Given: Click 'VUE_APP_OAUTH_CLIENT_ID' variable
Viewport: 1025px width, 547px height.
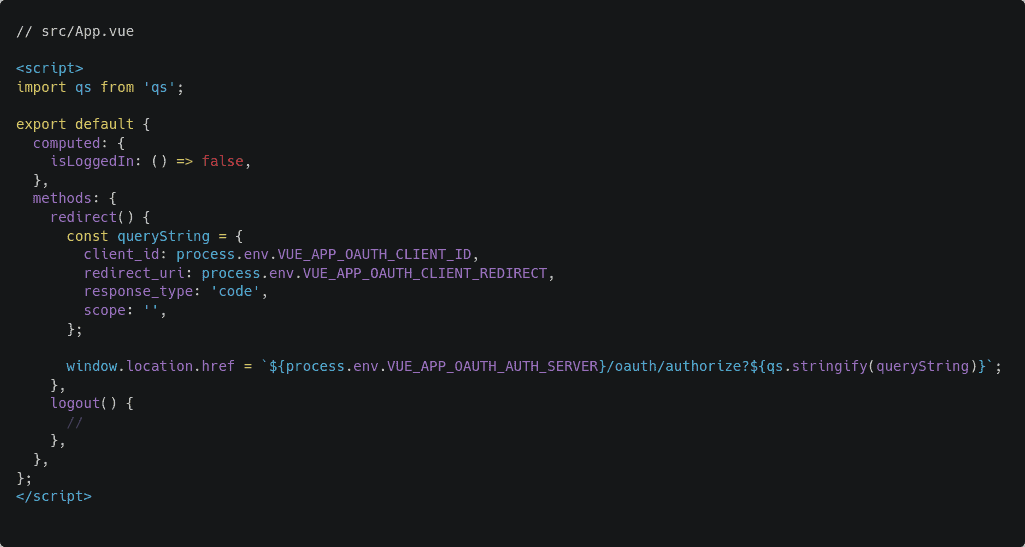Looking at the screenshot, I should pos(375,254).
